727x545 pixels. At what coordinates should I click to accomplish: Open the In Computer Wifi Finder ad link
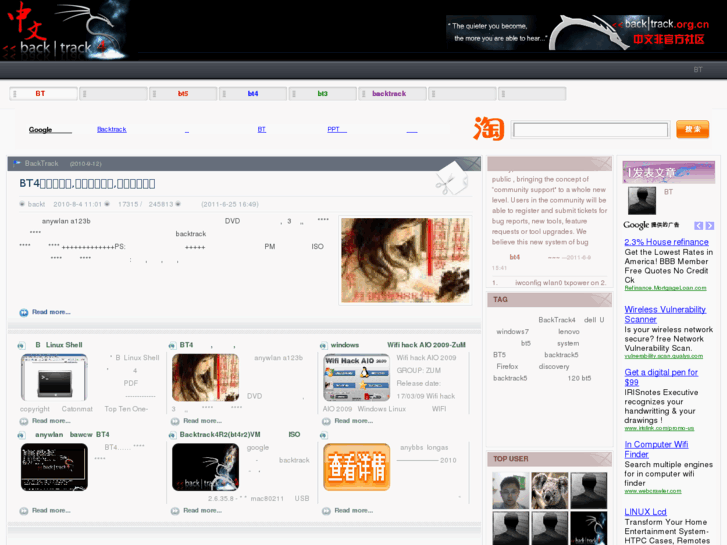[656, 449]
